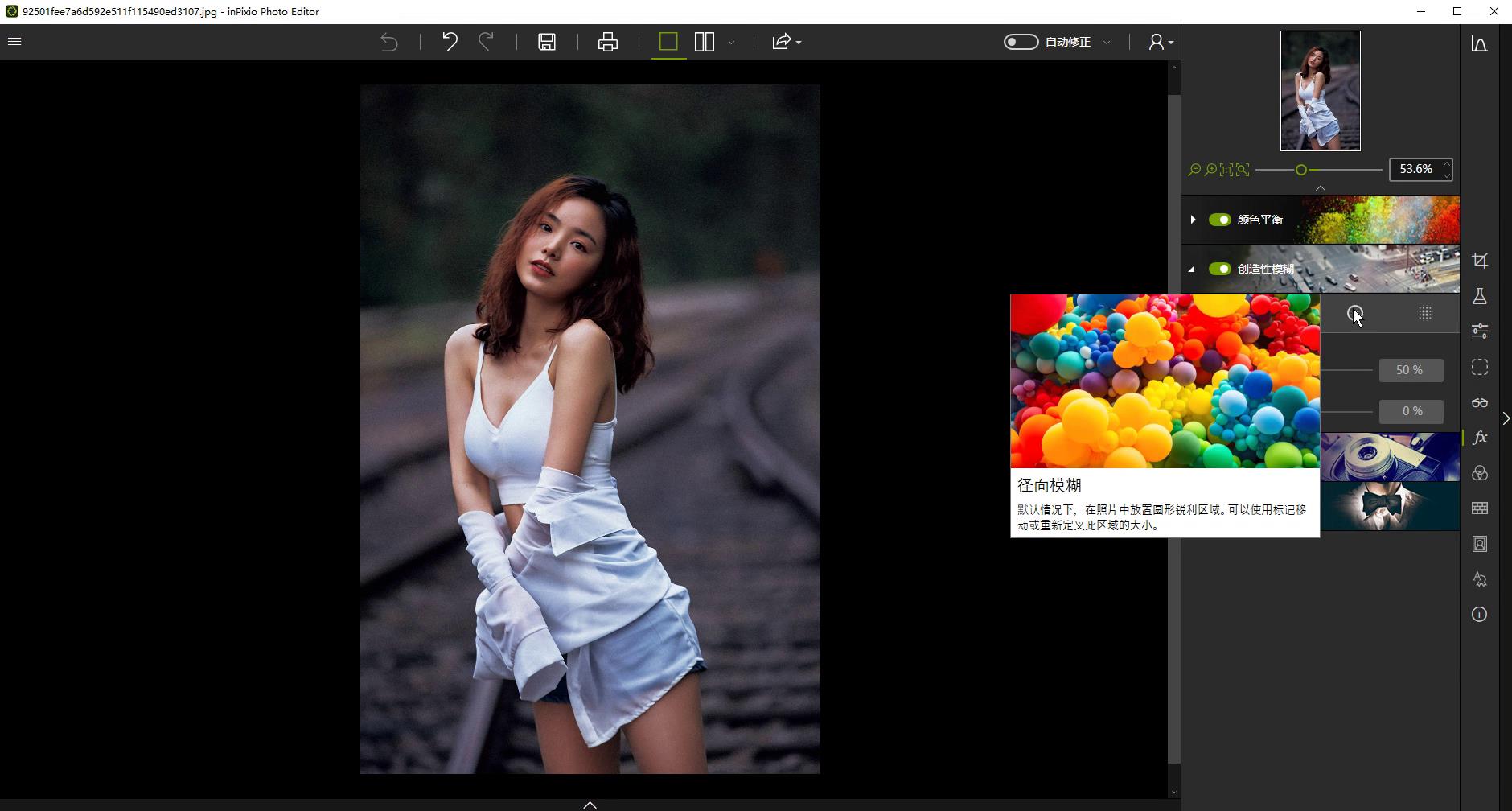Screen dimensions: 1512x811
Task: Open the adjustments sliders panel
Action: 1479,331
